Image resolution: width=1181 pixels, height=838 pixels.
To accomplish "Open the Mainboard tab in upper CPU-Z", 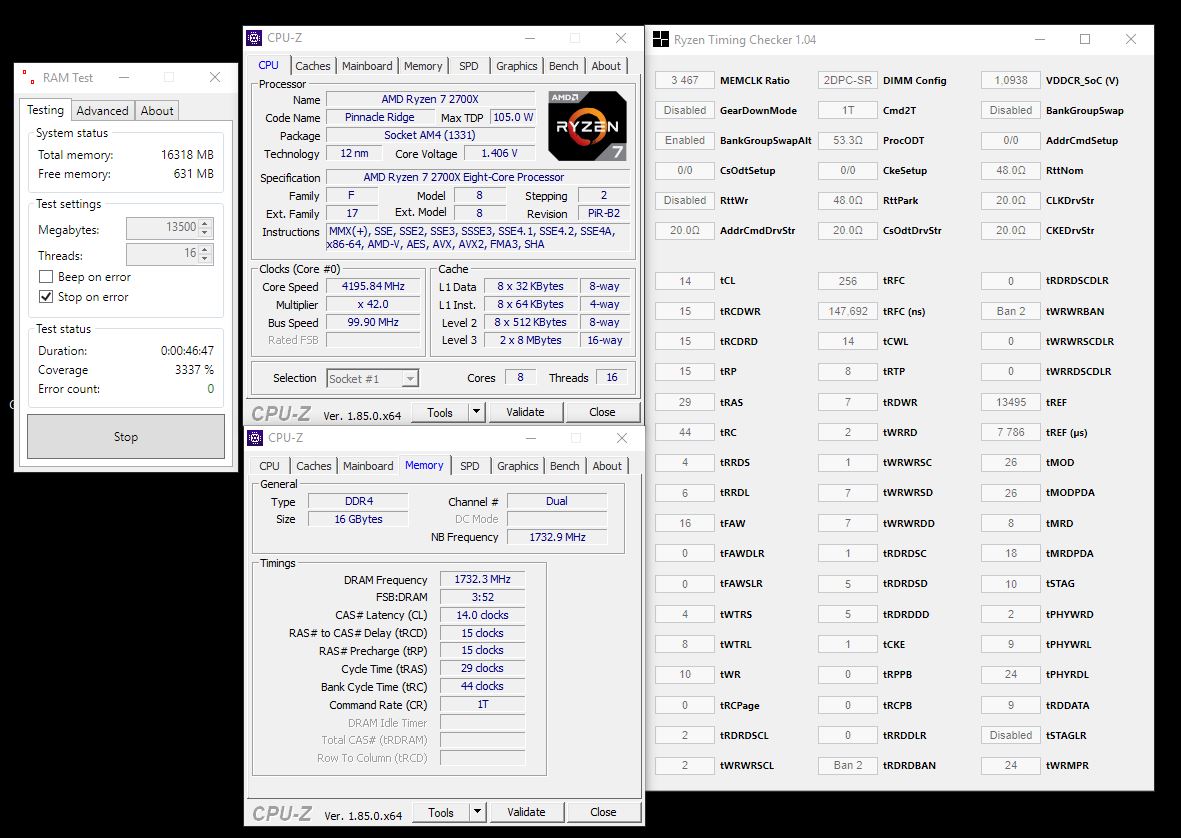I will pos(367,66).
